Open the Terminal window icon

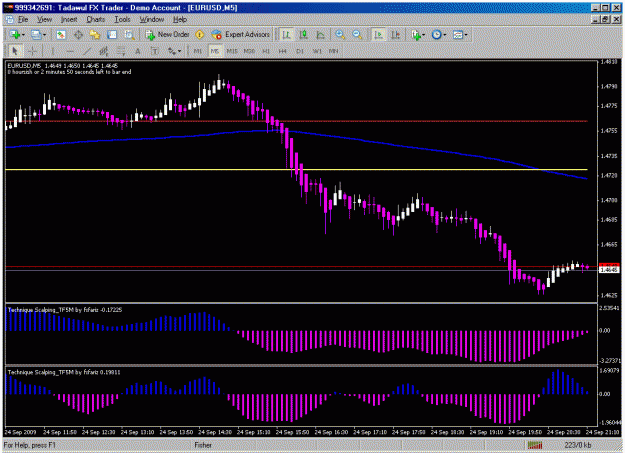coord(112,35)
